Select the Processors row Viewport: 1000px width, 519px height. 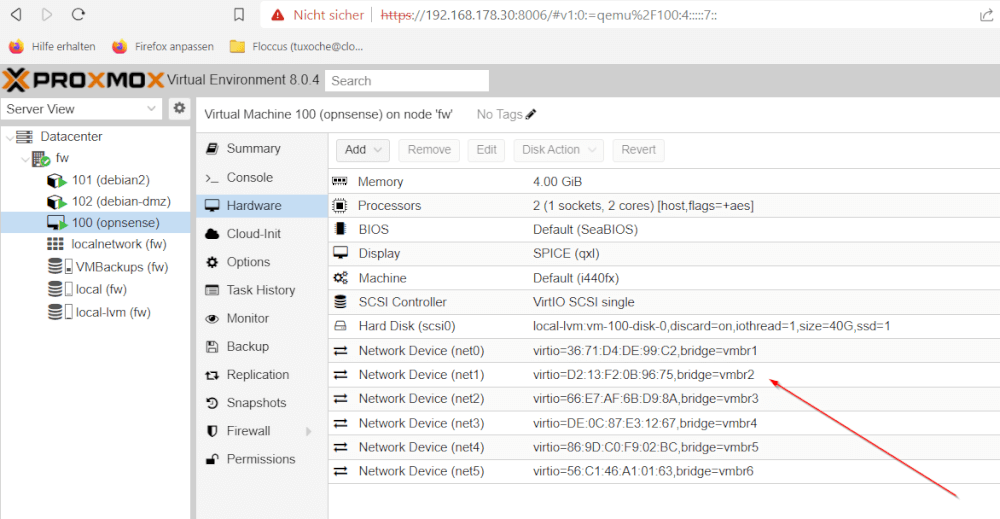click(x=664, y=206)
